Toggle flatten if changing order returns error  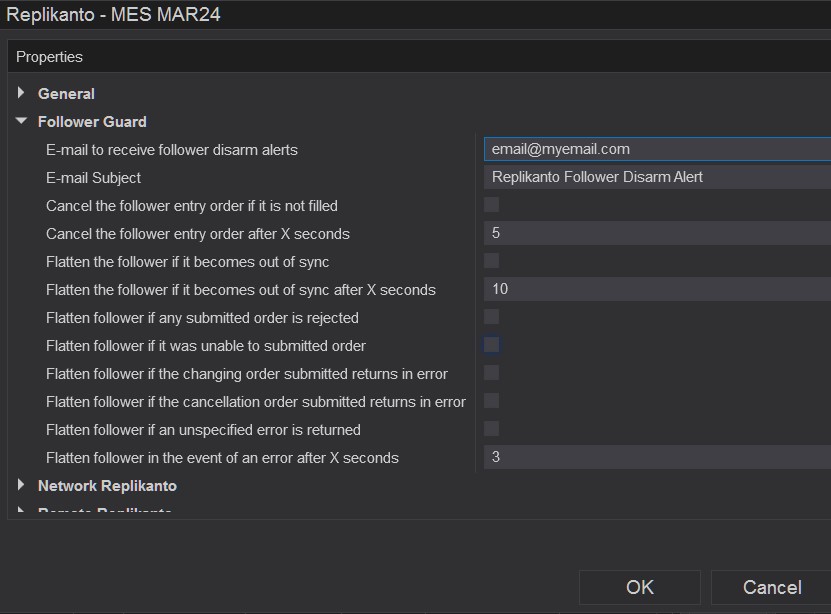[x=491, y=373]
